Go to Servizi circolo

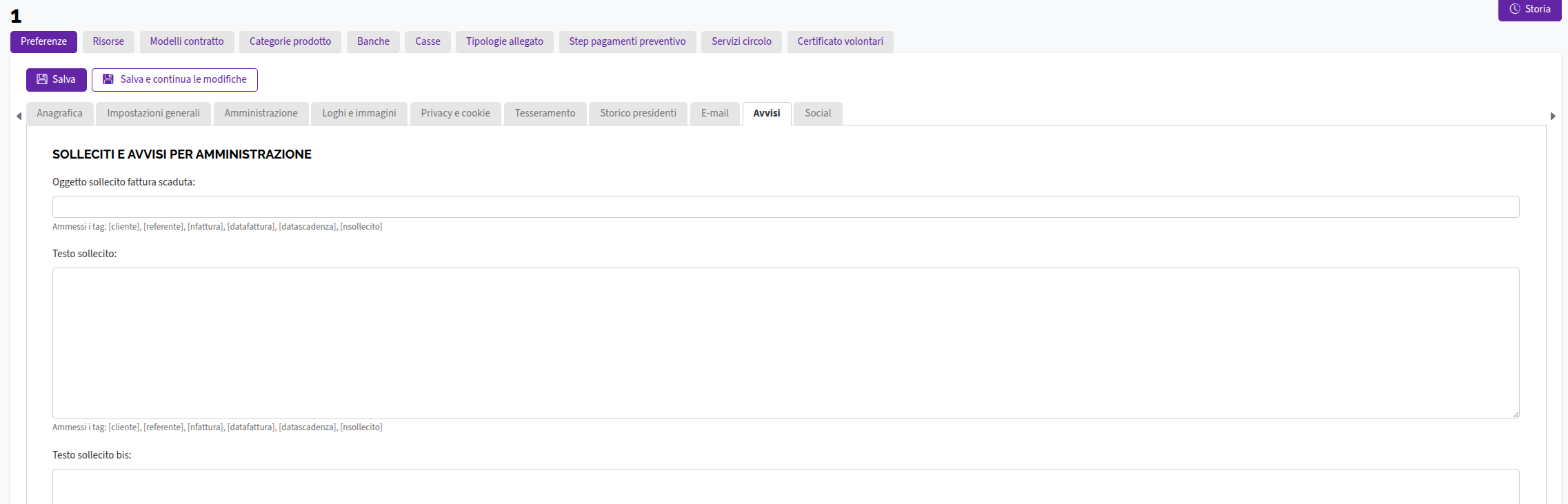741,41
